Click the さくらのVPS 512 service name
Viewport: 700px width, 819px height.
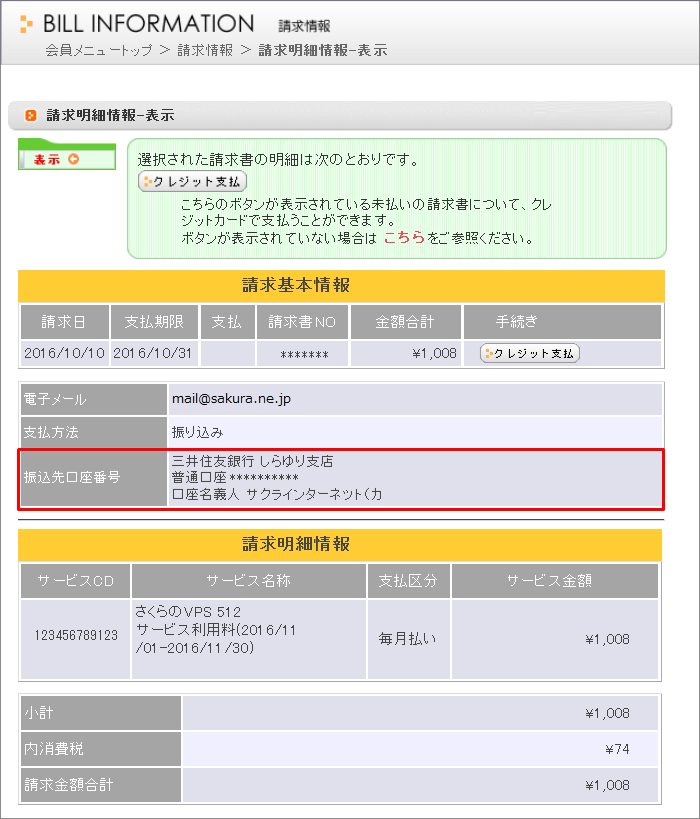[x=188, y=611]
